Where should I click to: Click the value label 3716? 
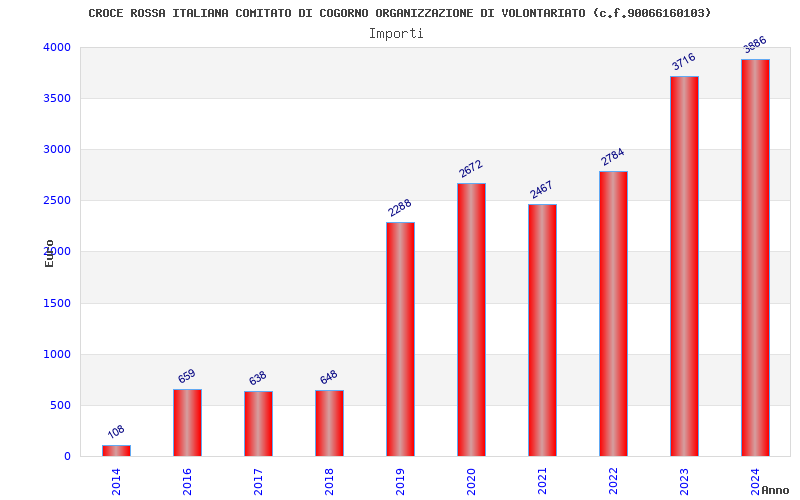tap(684, 62)
